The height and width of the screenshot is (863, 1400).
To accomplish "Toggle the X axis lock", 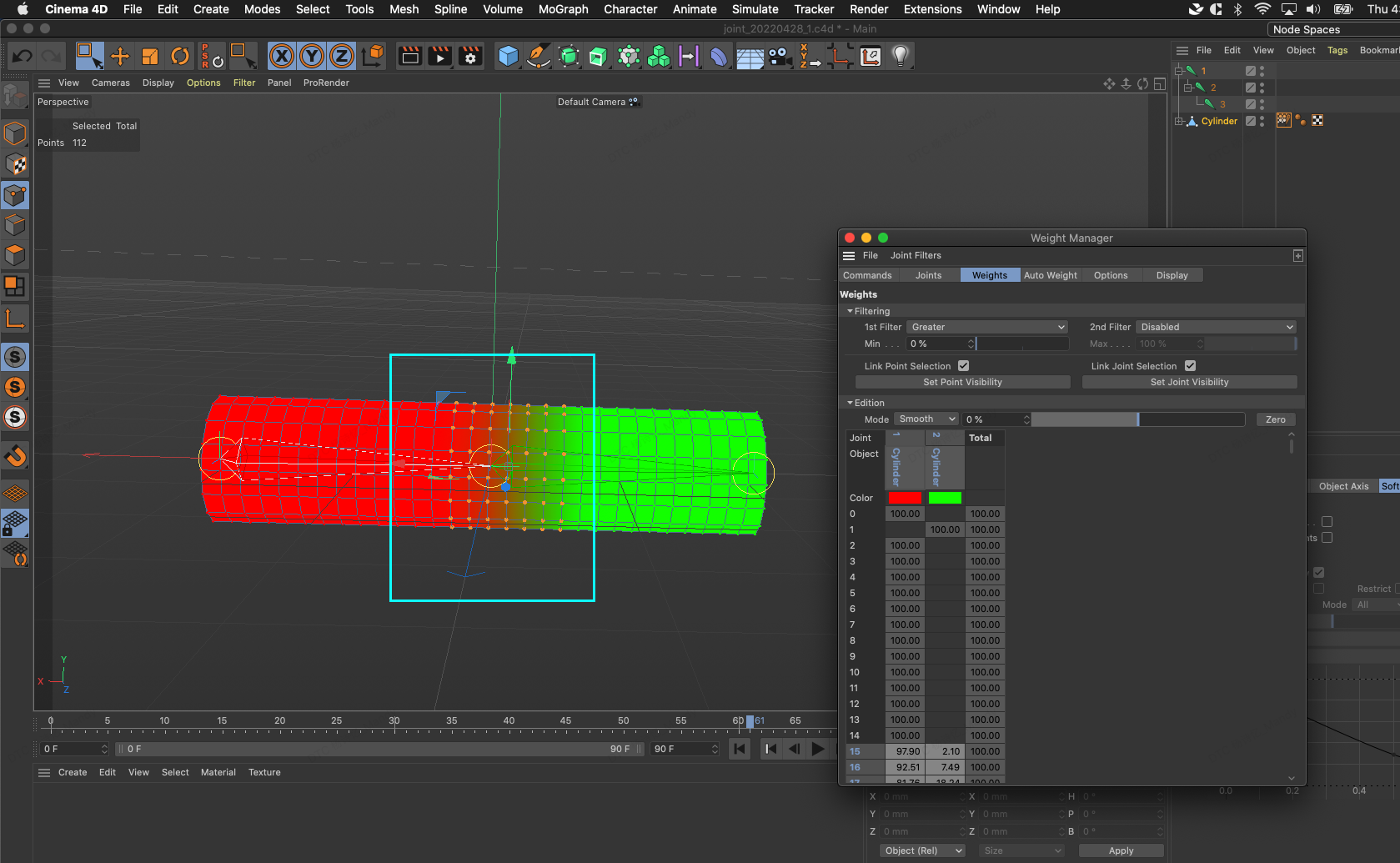I will point(282,56).
